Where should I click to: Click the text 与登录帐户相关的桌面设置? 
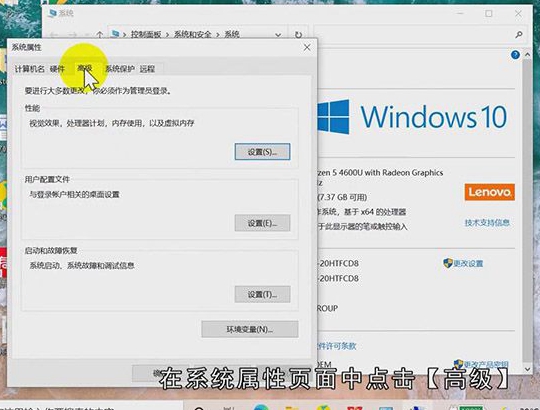pyautogui.click(x=74, y=195)
